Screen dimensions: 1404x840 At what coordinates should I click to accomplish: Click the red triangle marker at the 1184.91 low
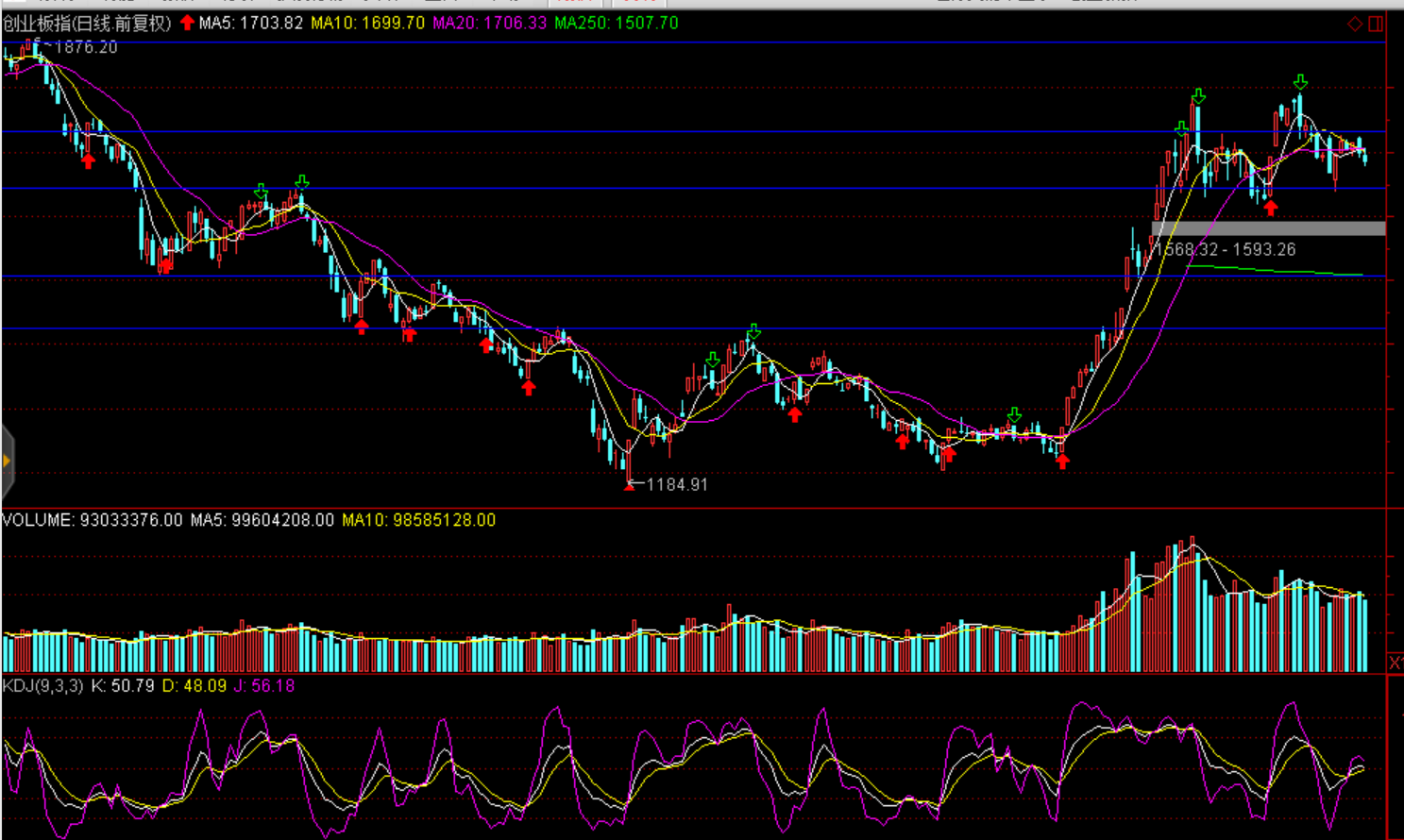tap(630, 486)
